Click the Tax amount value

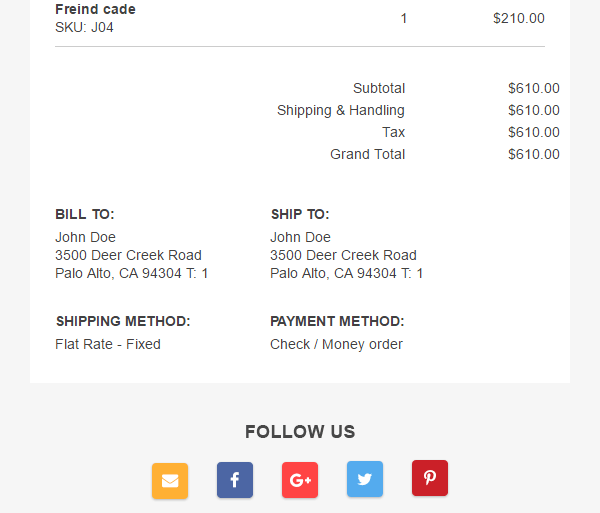tap(534, 132)
